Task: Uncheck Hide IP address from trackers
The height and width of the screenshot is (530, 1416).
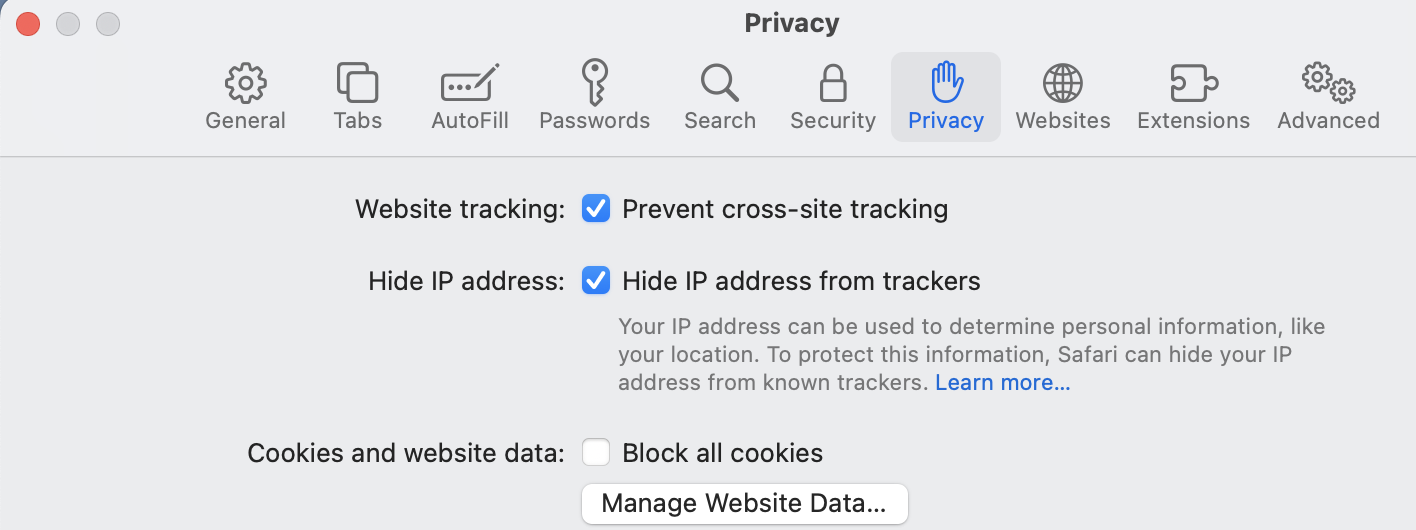Action: click(x=596, y=281)
